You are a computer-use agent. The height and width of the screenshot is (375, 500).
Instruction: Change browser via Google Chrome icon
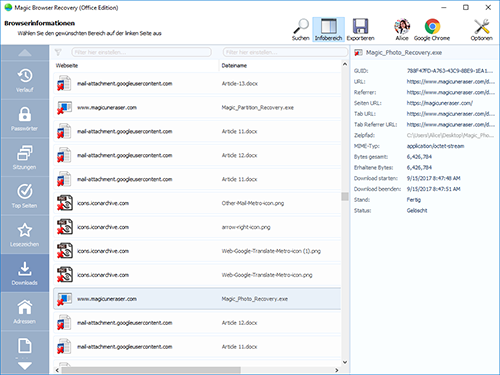coord(432,30)
